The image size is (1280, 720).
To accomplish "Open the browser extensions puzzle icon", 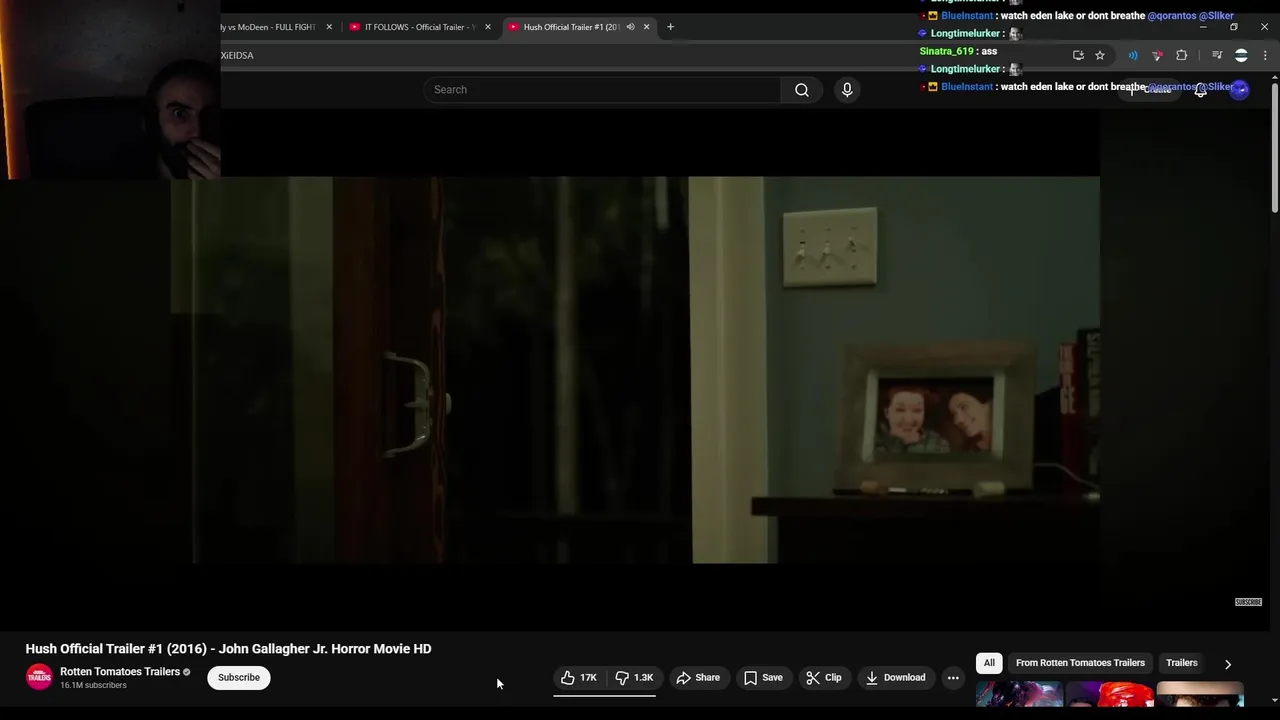I will click(1181, 55).
